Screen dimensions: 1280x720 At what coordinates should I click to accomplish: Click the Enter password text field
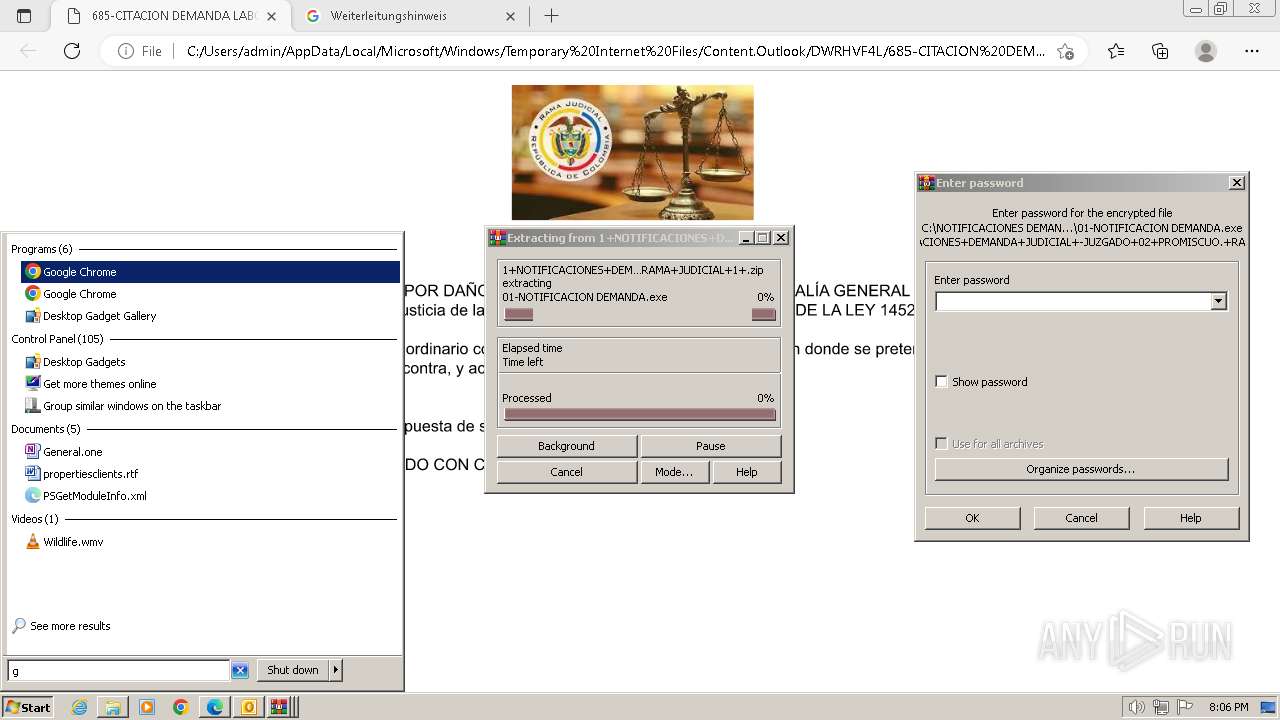coord(1073,301)
